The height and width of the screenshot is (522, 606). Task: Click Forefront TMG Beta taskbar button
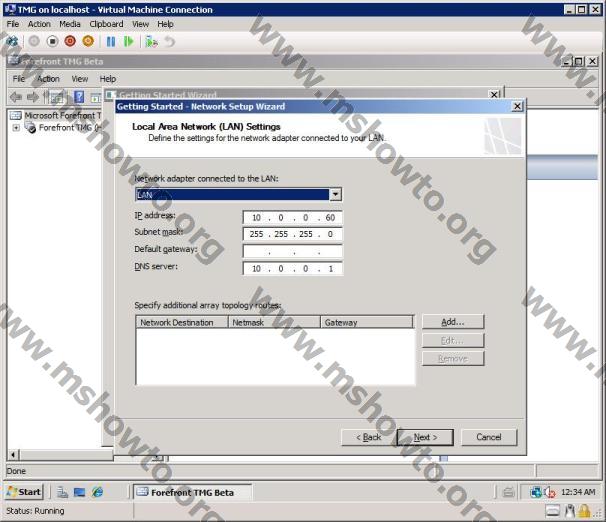192,492
